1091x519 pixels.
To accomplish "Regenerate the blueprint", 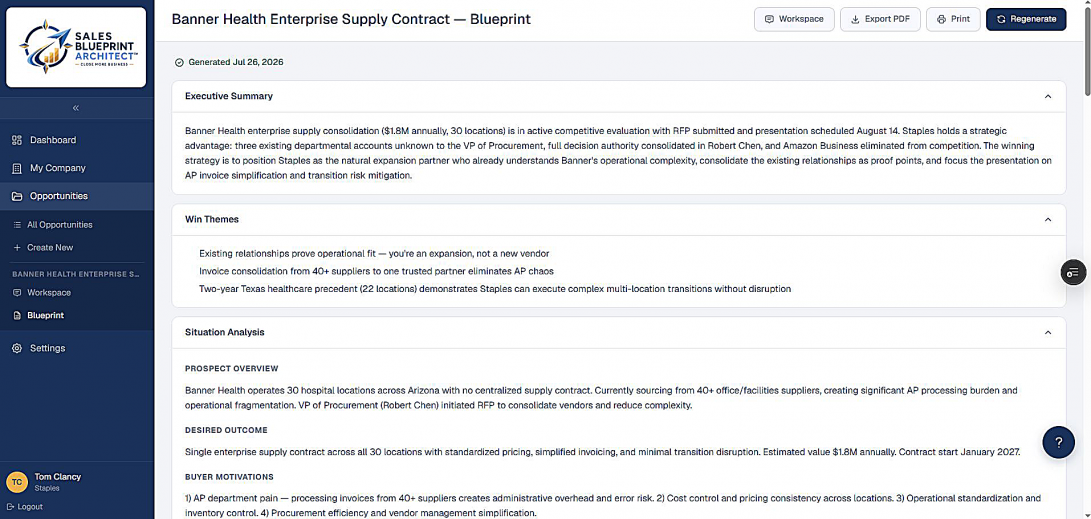I will pyautogui.click(x=1026, y=19).
